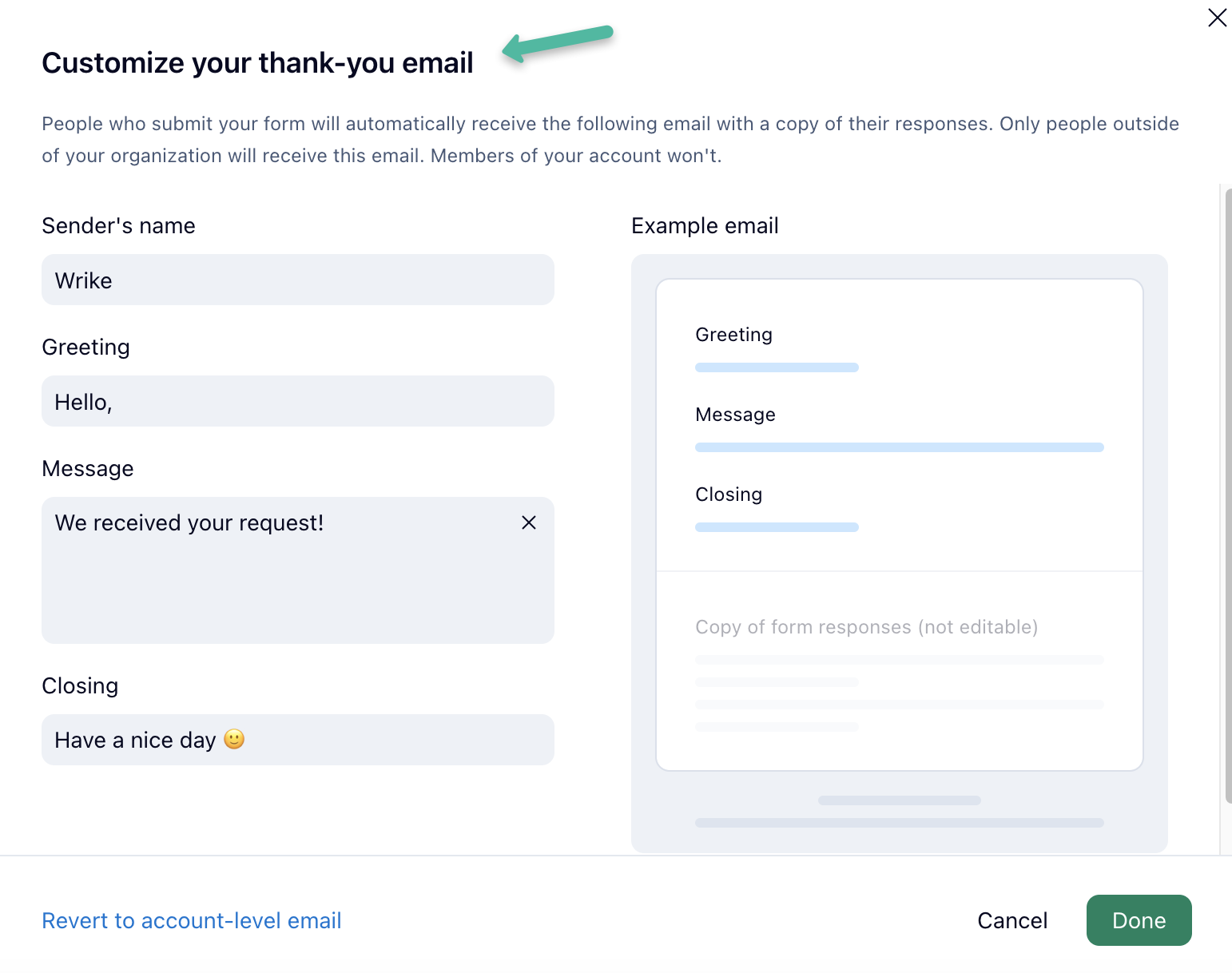This screenshot has width=1232, height=973.
Task: Click the blue placeholder bar under preview Message
Action: pyautogui.click(x=899, y=447)
